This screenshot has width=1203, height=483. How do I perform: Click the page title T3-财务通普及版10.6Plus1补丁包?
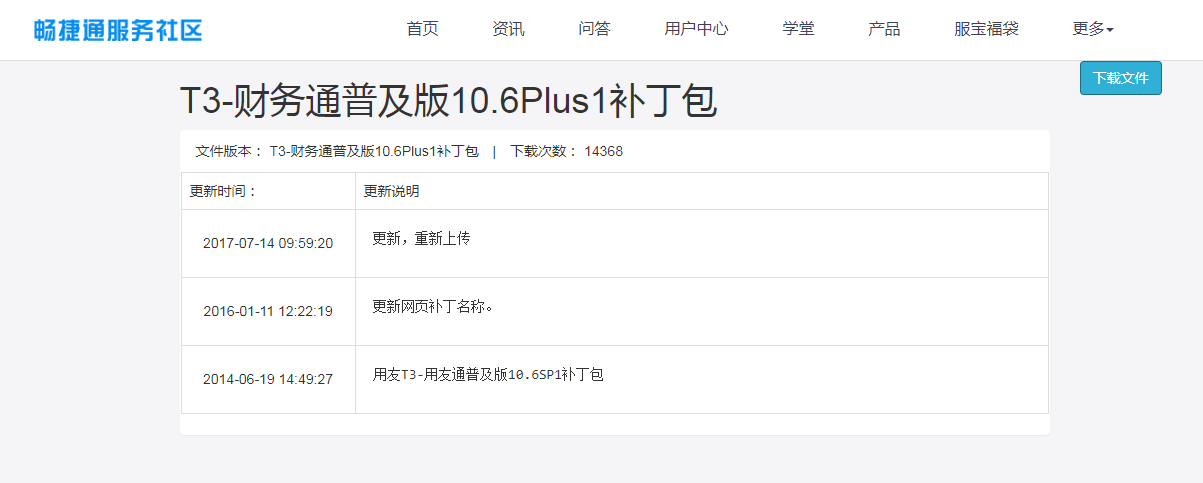pos(448,102)
